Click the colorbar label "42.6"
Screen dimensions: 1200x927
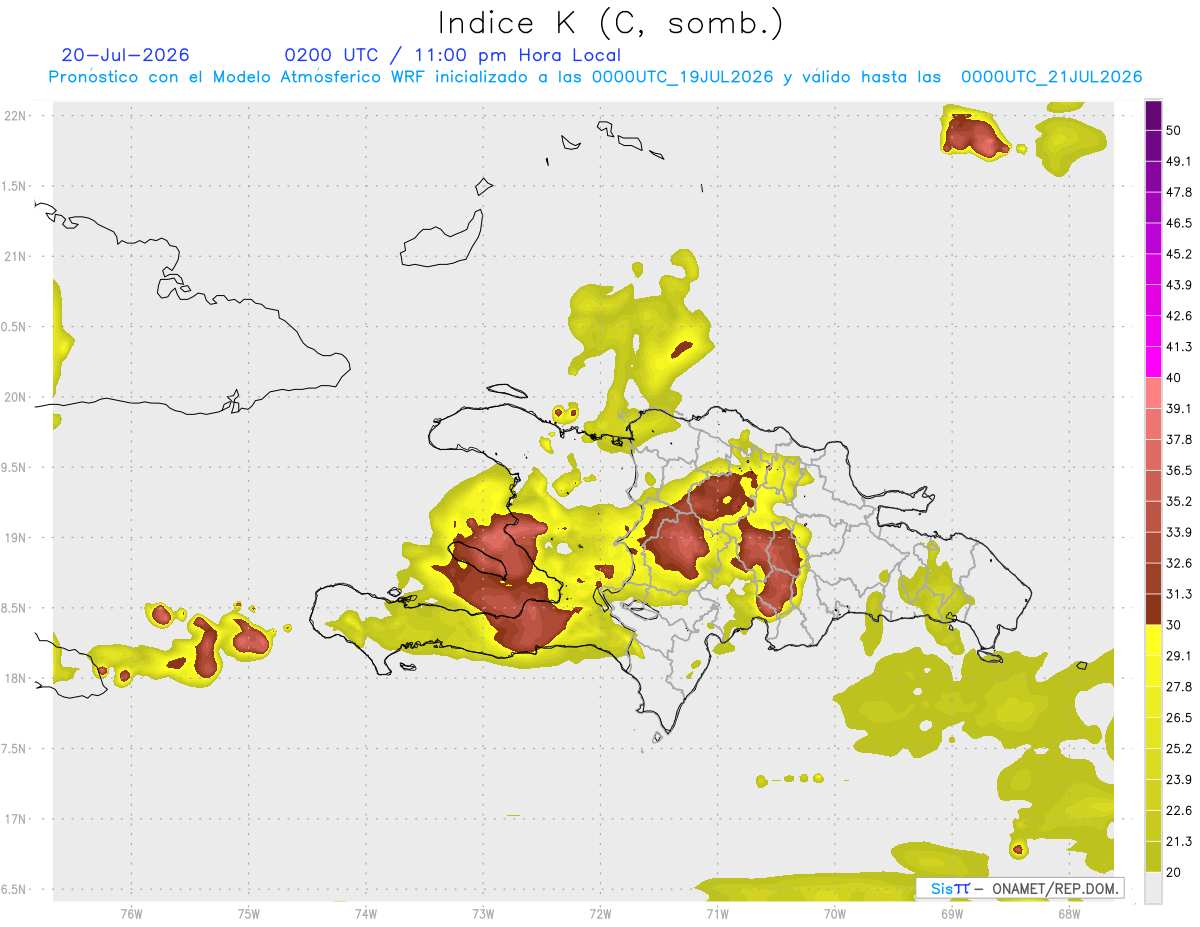pos(1179,316)
